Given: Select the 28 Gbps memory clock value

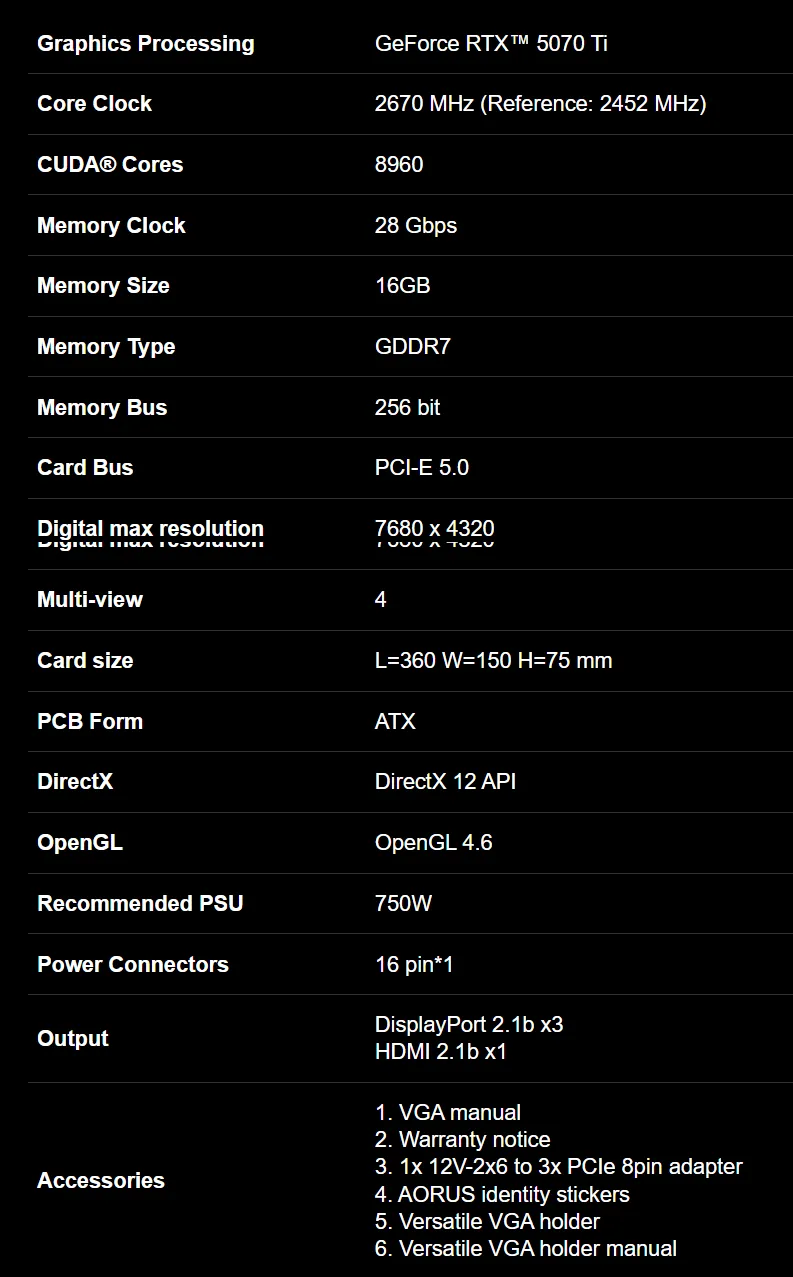Looking at the screenshot, I should (x=416, y=225).
